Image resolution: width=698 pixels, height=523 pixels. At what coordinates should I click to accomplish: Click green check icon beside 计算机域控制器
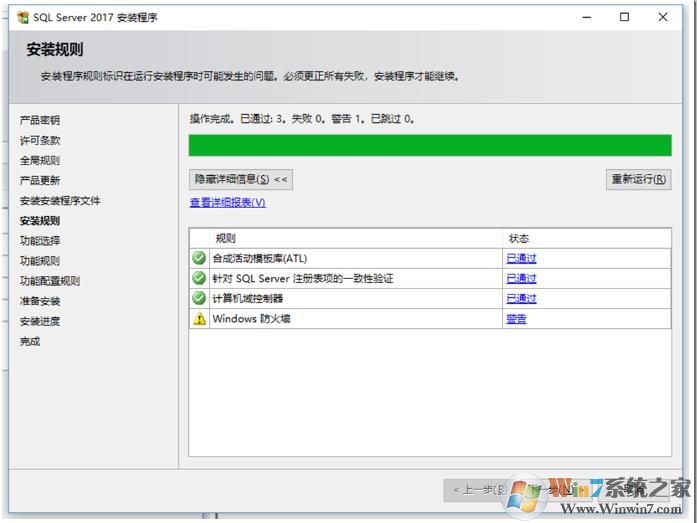[199, 298]
